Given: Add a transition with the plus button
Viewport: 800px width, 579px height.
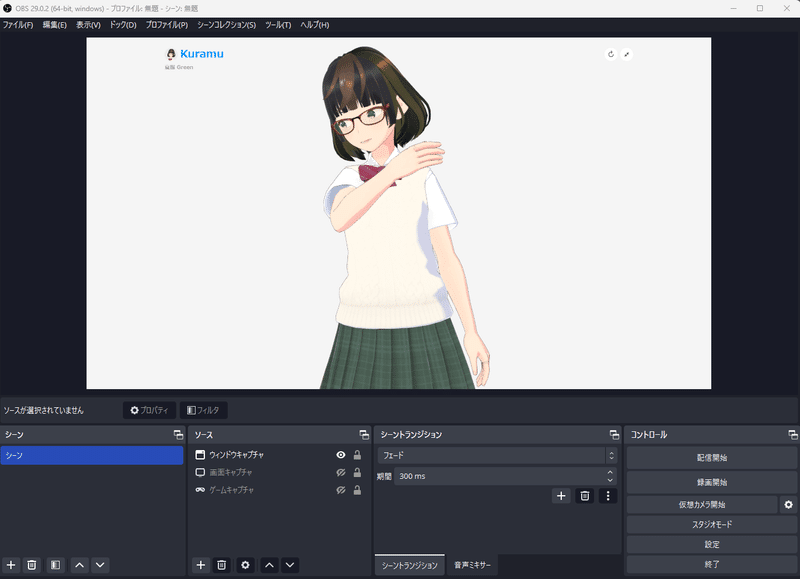Looking at the screenshot, I should 561,496.
